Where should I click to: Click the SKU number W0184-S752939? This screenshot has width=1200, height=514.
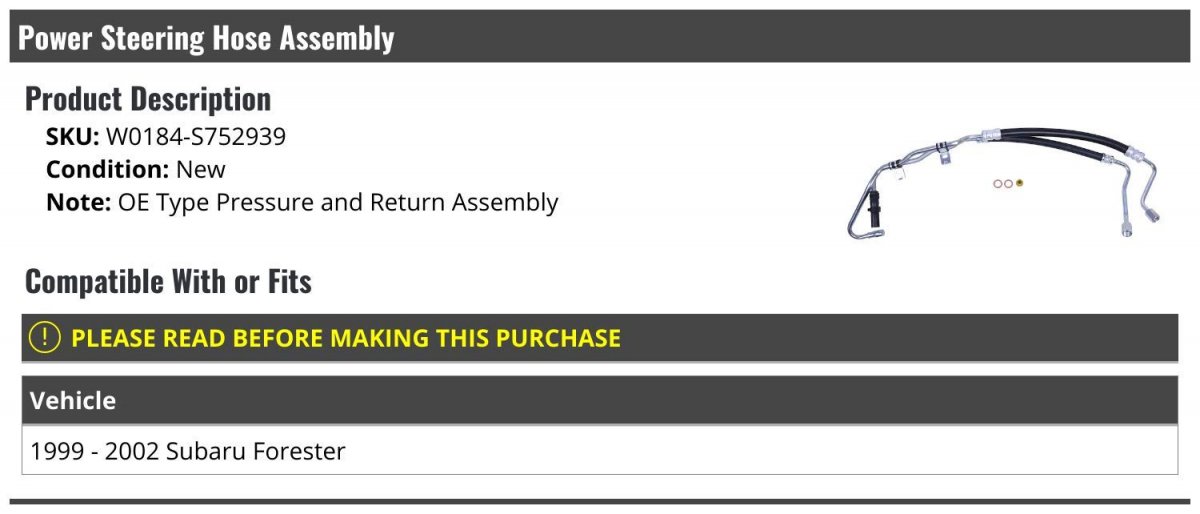(196, 137)
